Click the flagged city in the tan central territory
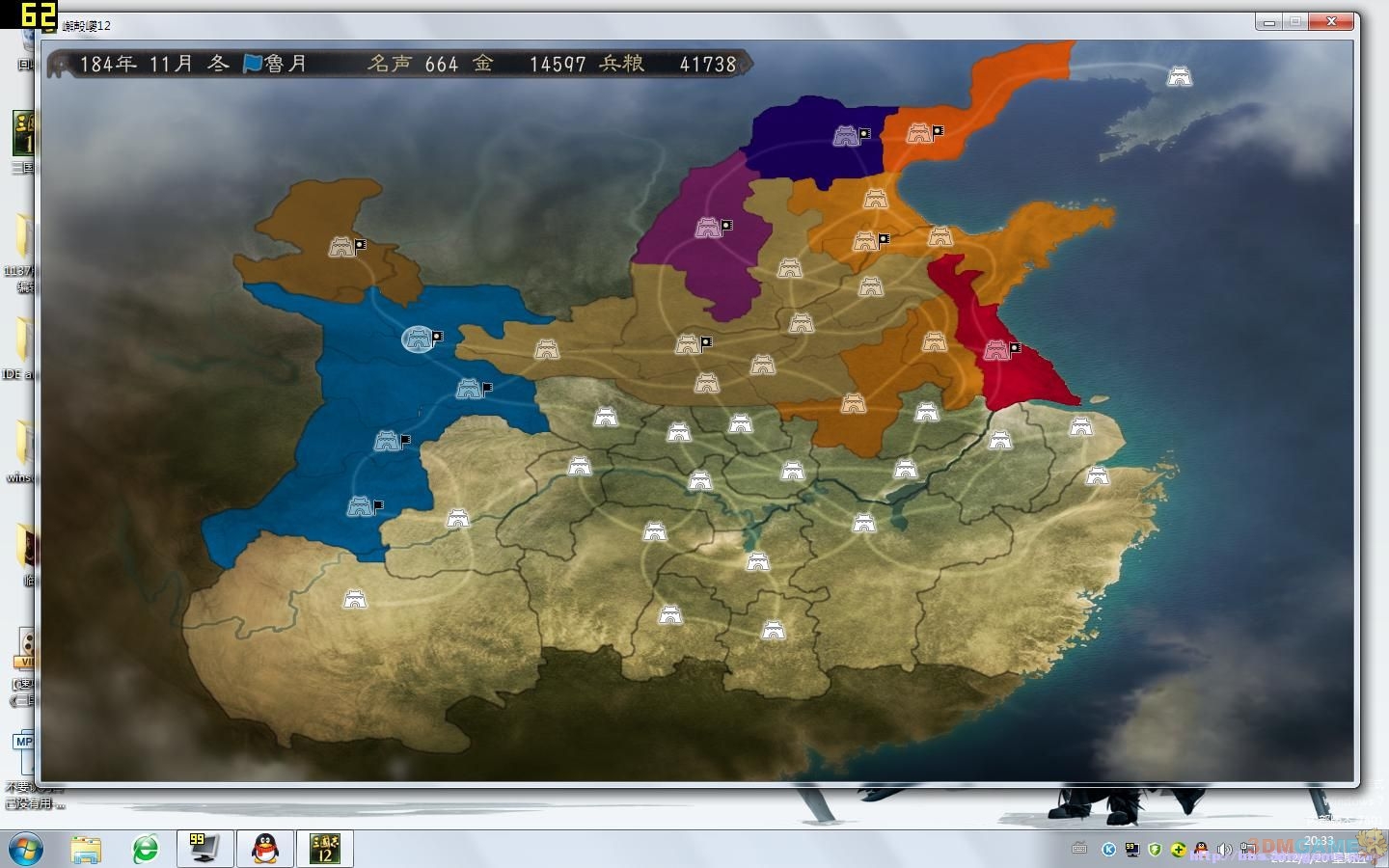 [688, 344]
